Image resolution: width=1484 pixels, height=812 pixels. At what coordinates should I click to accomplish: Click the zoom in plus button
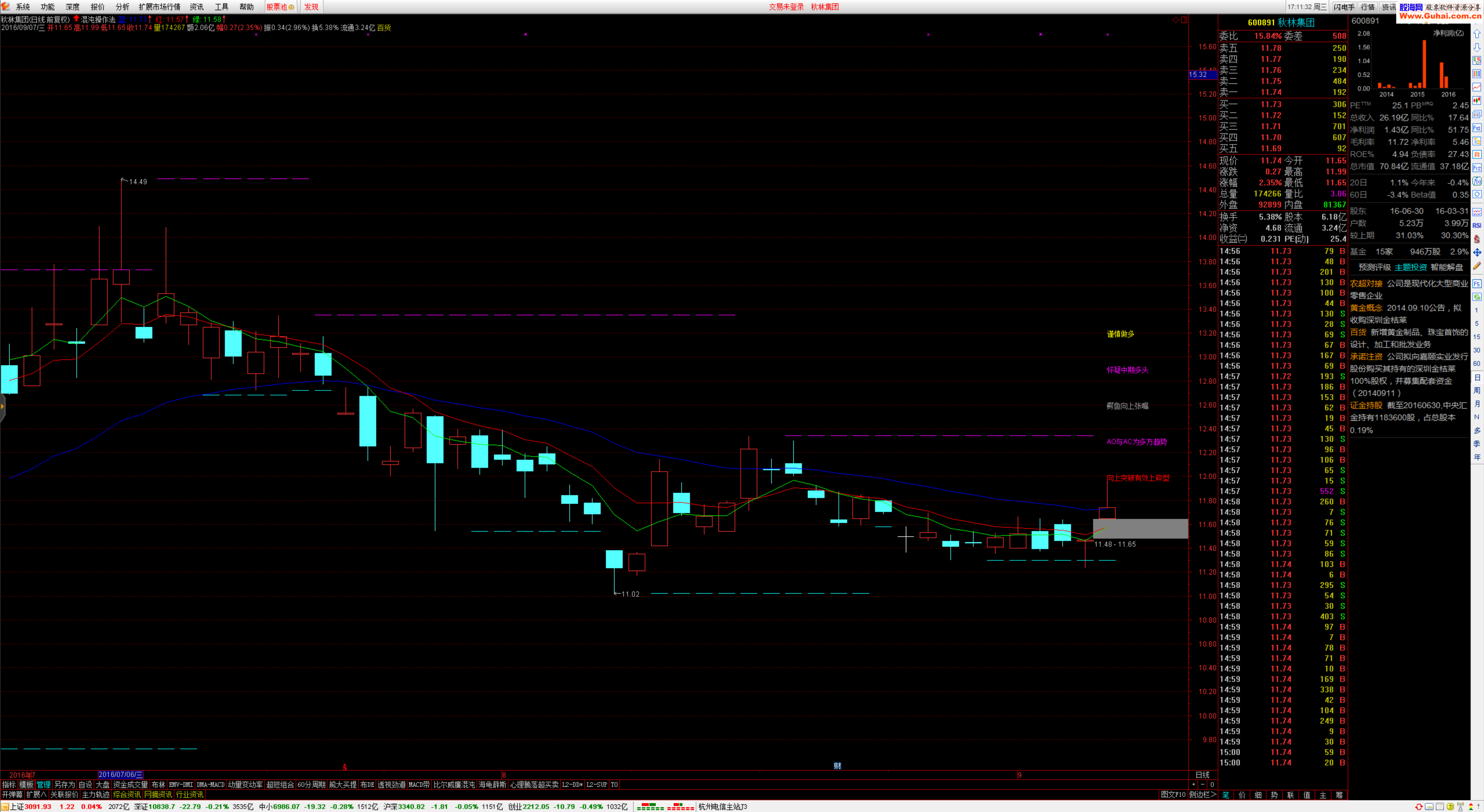1193,784
